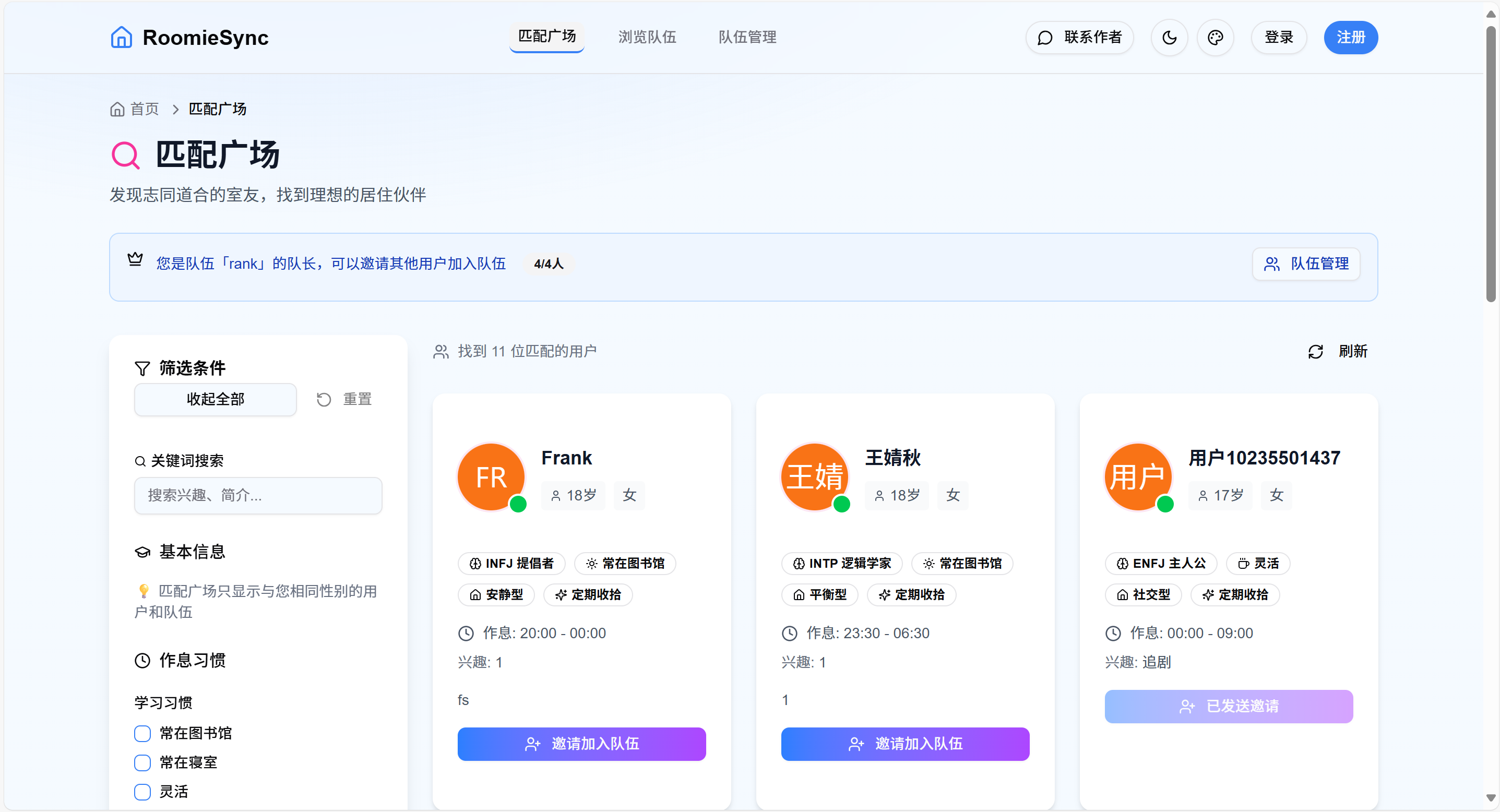Enable the 常在寝室 filter checkbox

[x=142, y=762]
